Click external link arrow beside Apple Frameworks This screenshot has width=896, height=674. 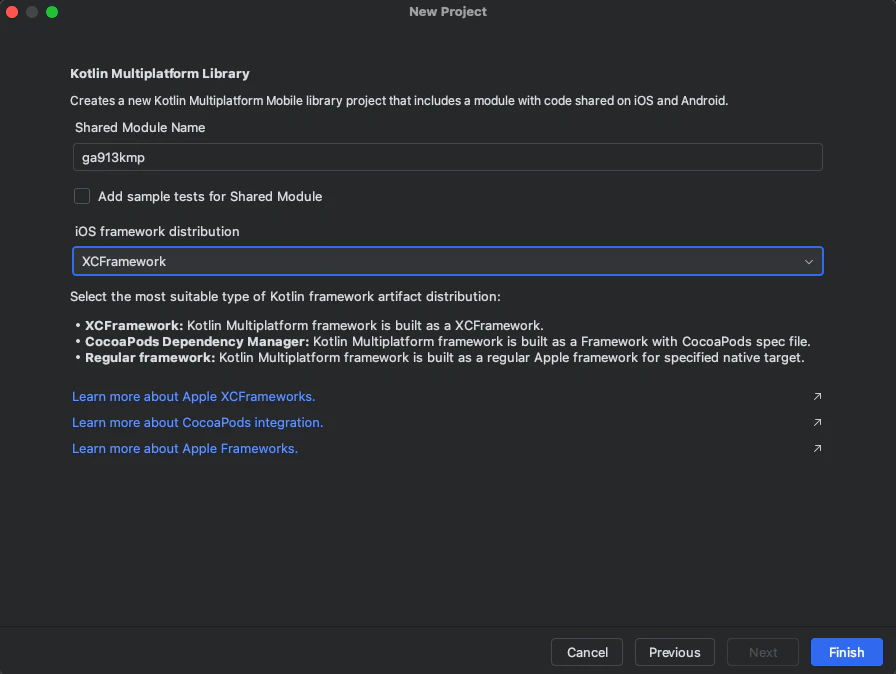click(817, 448)
